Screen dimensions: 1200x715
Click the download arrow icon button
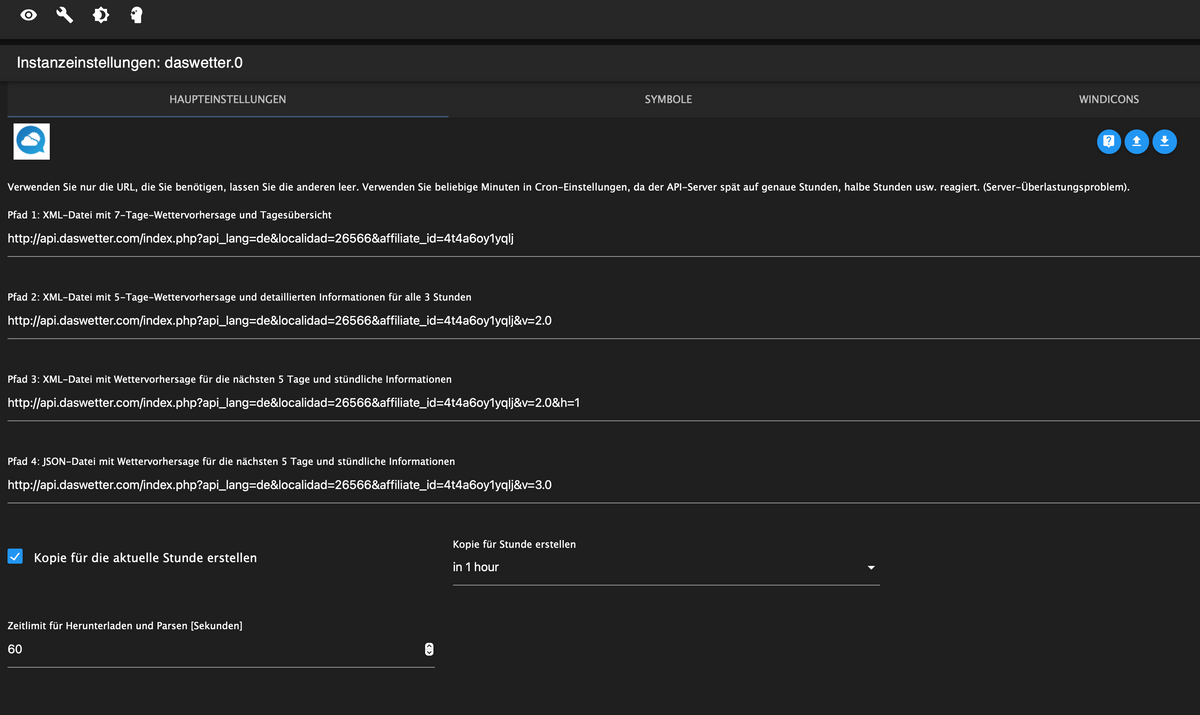(1164, 142)
